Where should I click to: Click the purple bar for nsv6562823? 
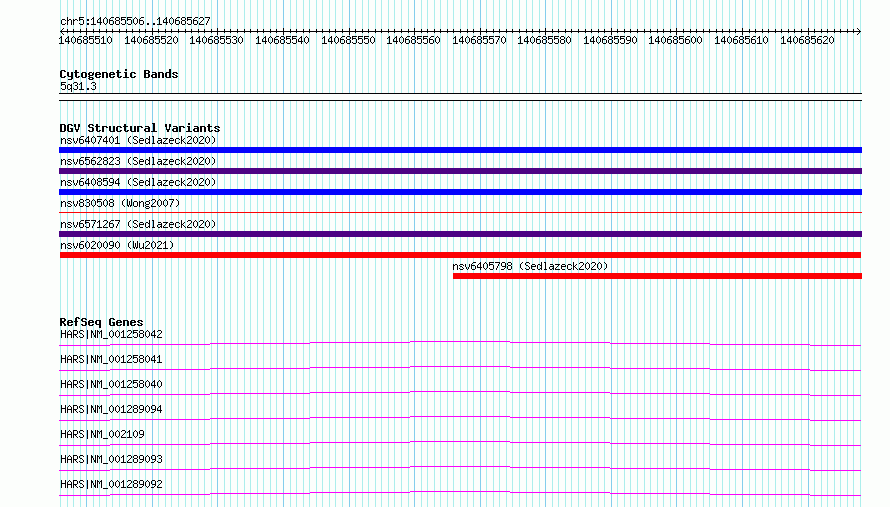tap(460, 171)
